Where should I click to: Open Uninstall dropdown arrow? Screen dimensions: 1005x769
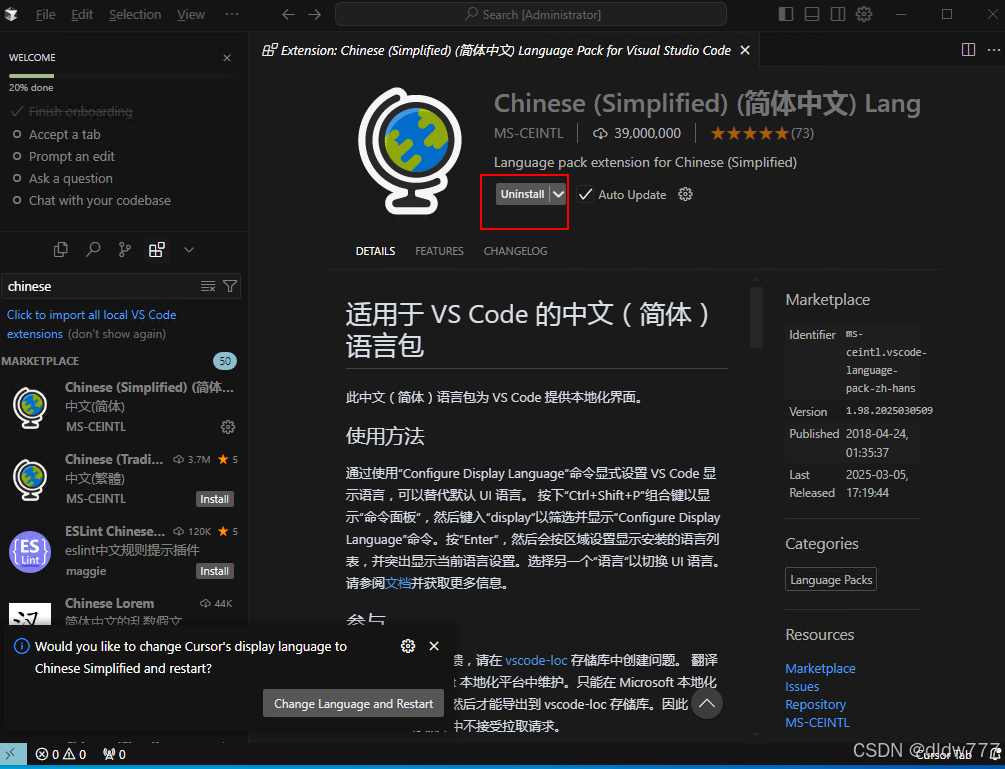point(558,194)
